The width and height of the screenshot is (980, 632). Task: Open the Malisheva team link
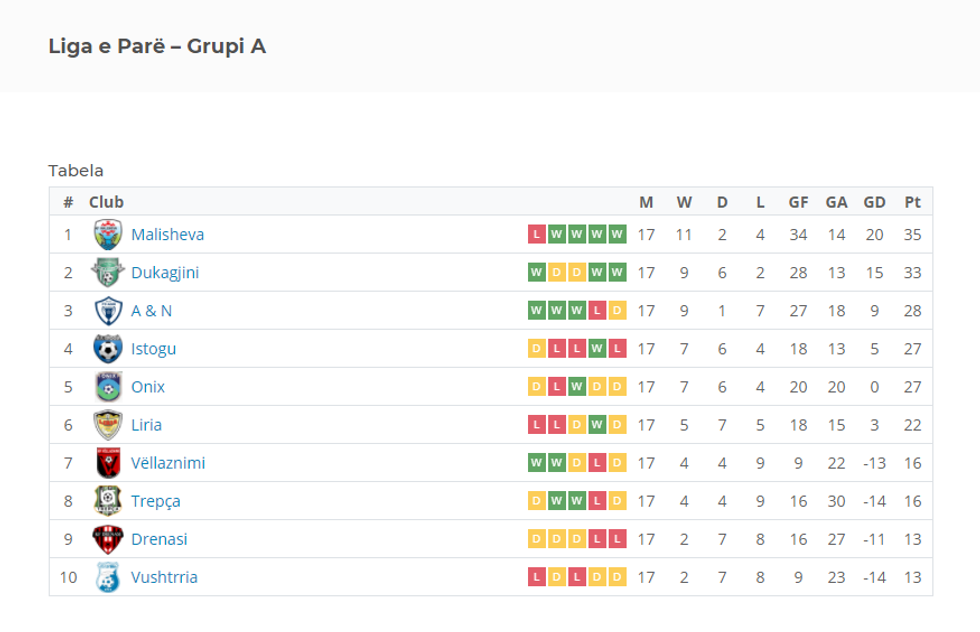(x=167, y=234)
